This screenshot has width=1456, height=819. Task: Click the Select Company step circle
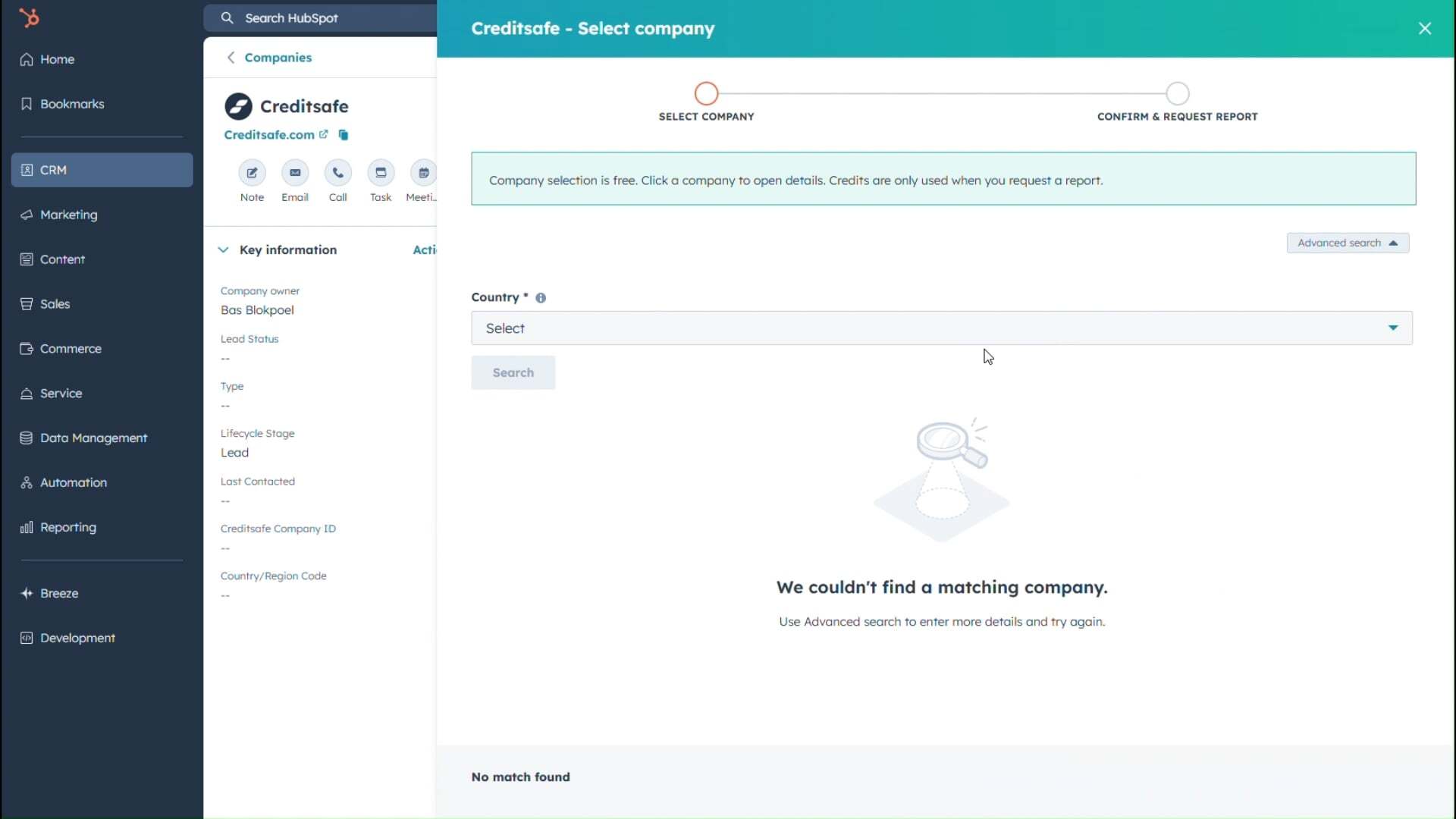[706, 93]
